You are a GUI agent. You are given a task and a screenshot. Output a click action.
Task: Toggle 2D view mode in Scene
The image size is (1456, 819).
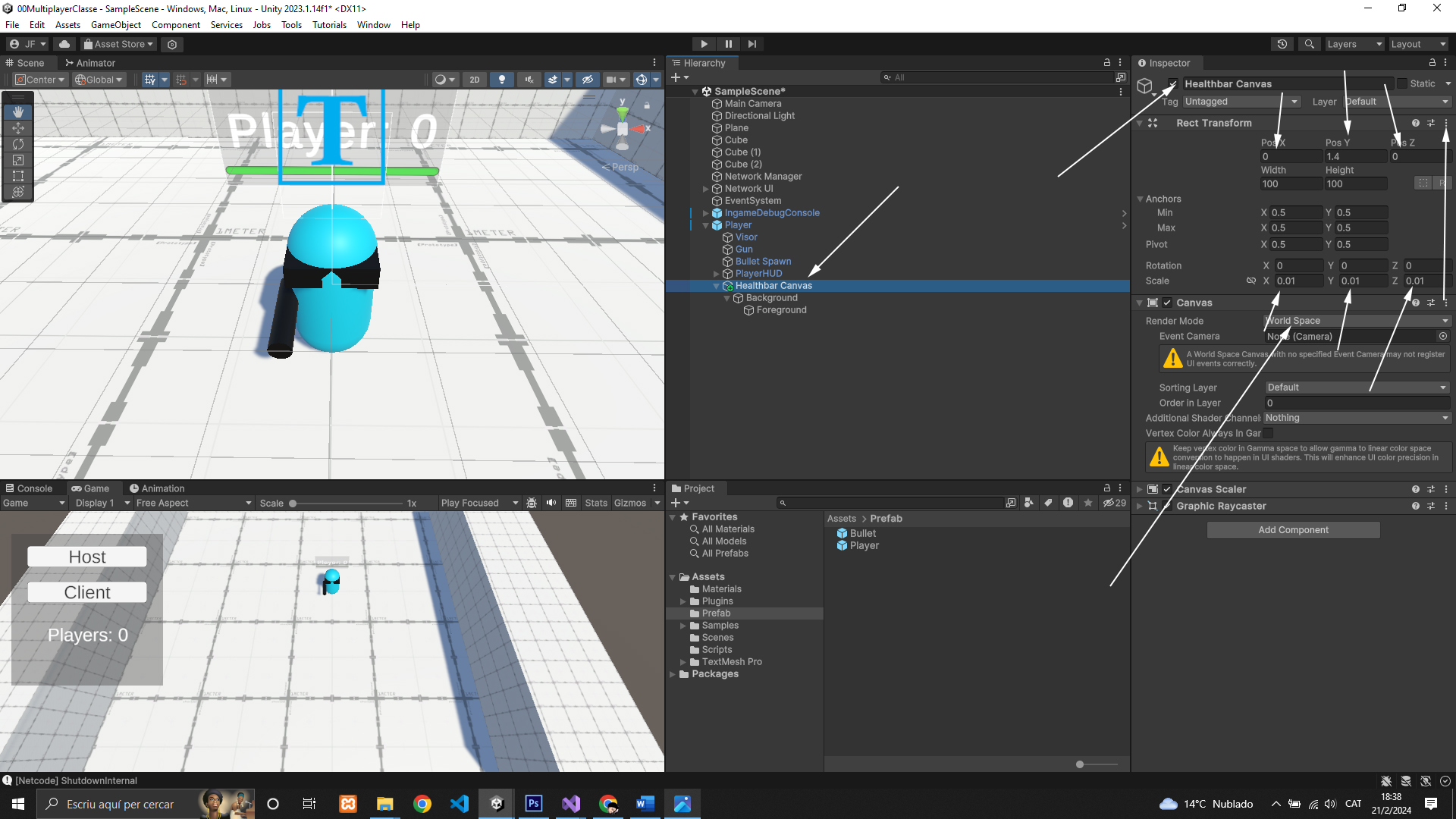tap(475, 80)
